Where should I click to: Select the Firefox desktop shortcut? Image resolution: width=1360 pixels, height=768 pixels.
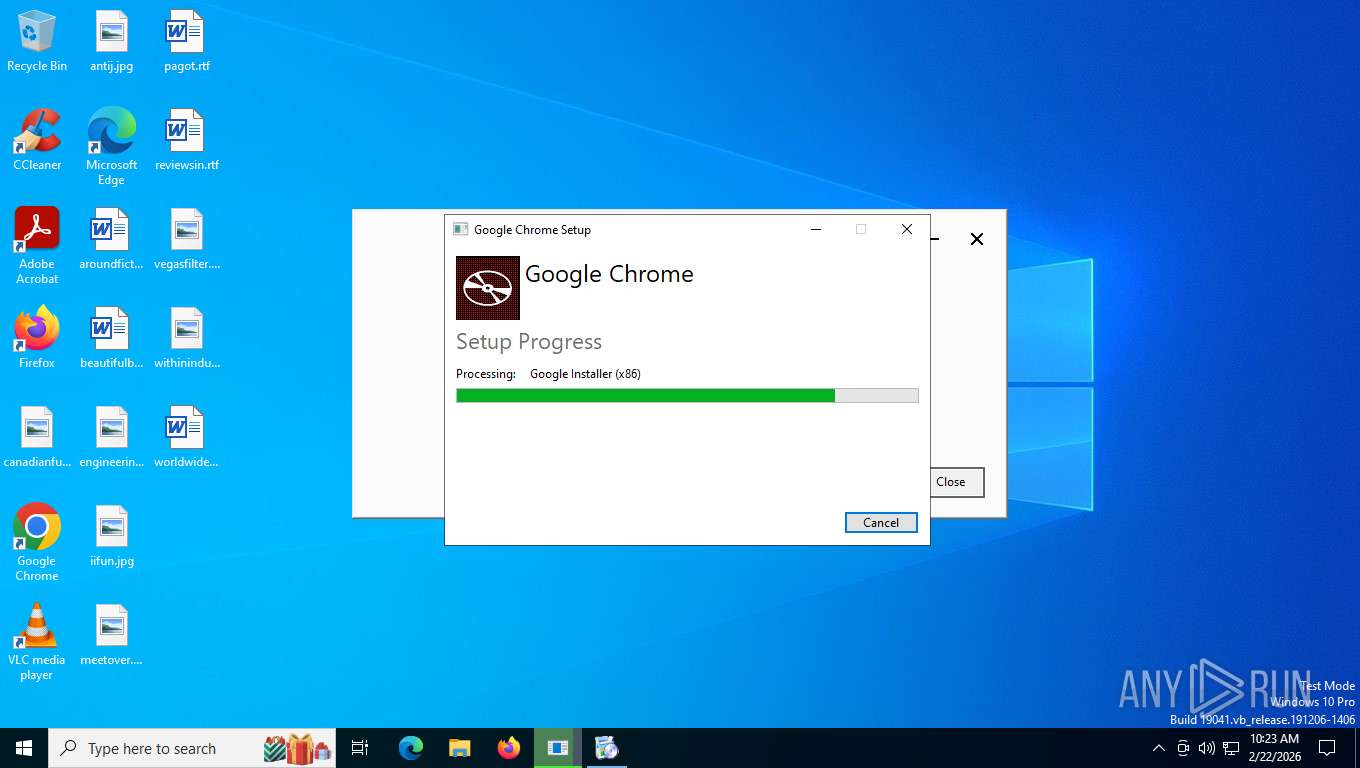click(37, 338)
